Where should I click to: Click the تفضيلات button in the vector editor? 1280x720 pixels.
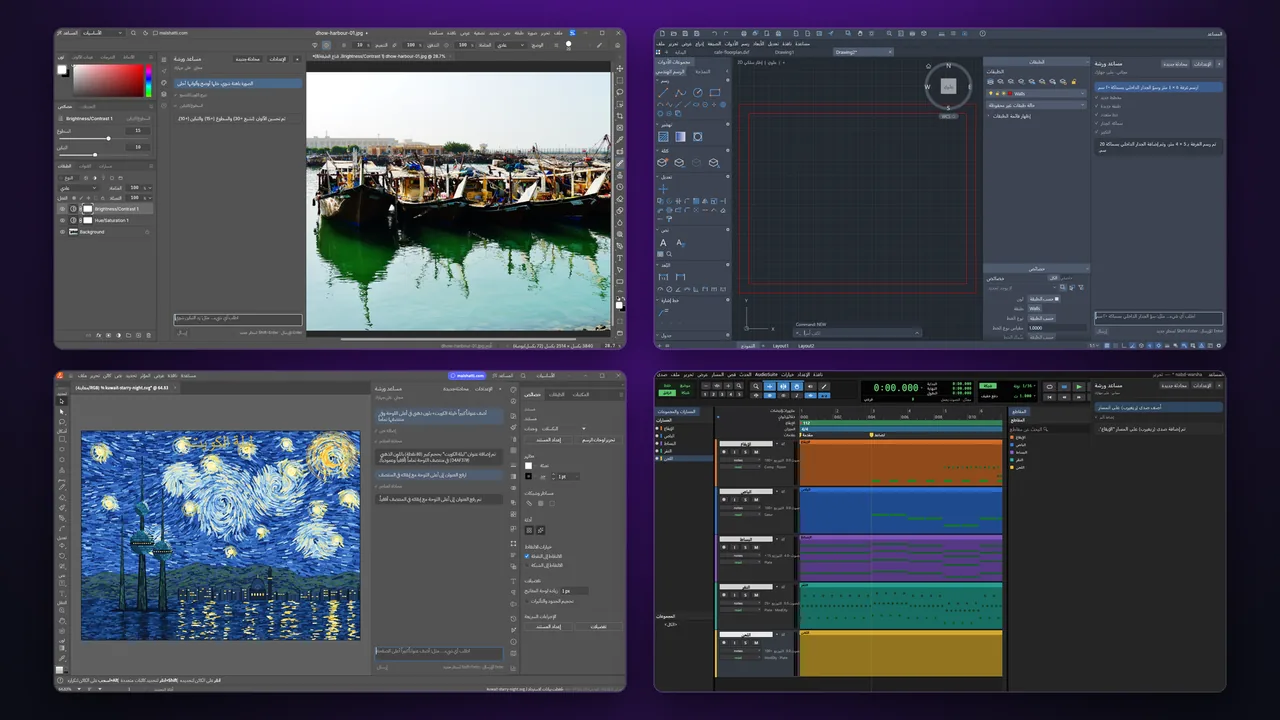(x=599, y=627)
